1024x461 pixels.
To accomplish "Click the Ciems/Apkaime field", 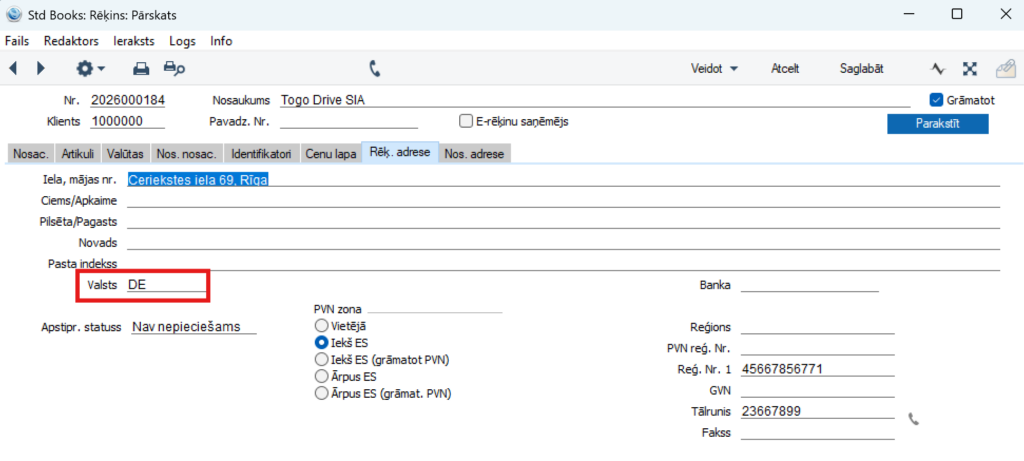I will 564,200.
